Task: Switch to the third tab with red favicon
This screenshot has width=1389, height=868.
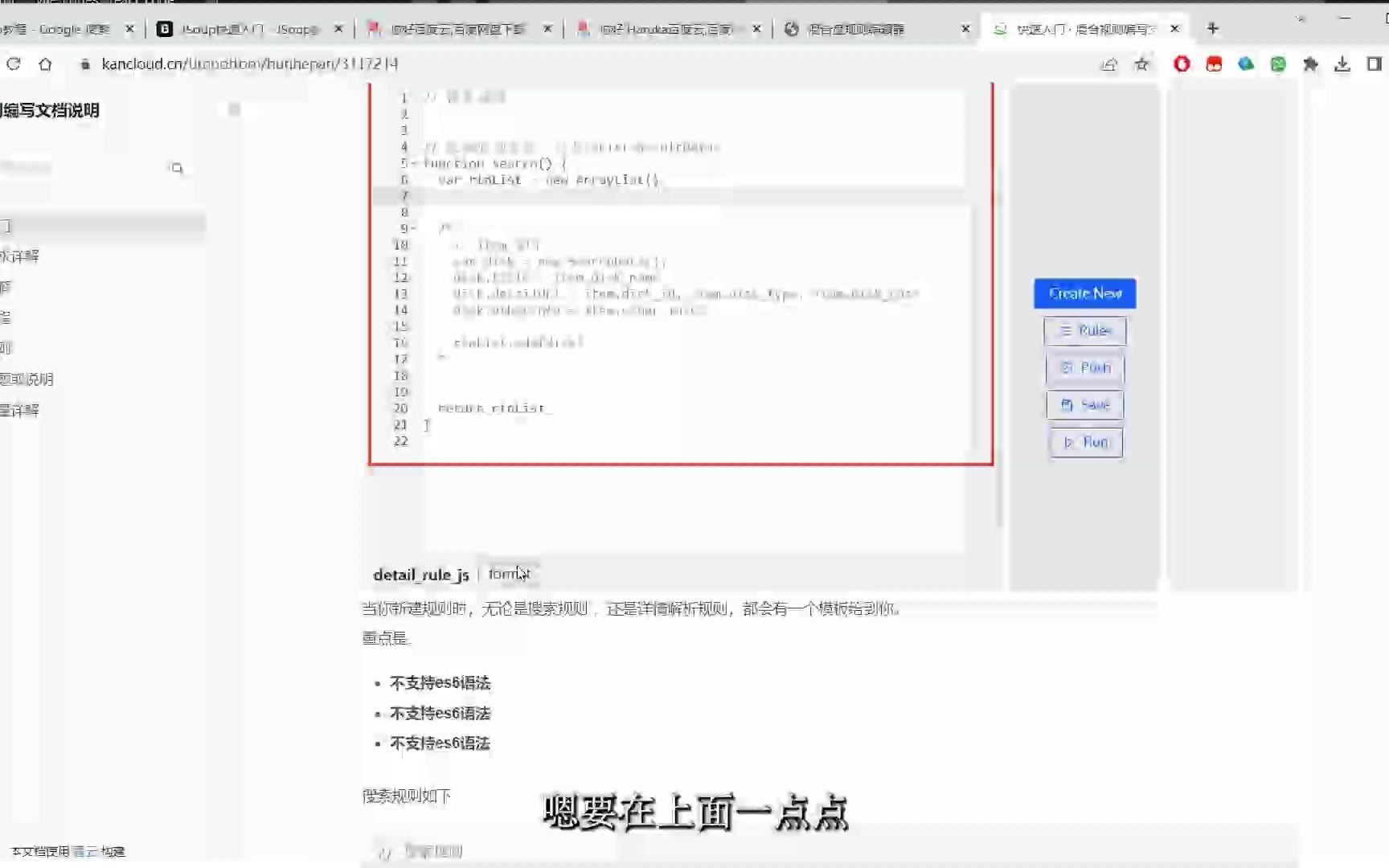Action: point(458,29)
